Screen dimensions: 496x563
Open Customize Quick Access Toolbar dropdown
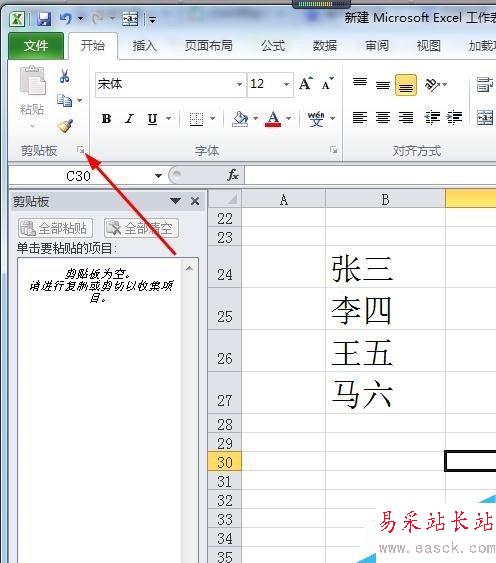153,19
